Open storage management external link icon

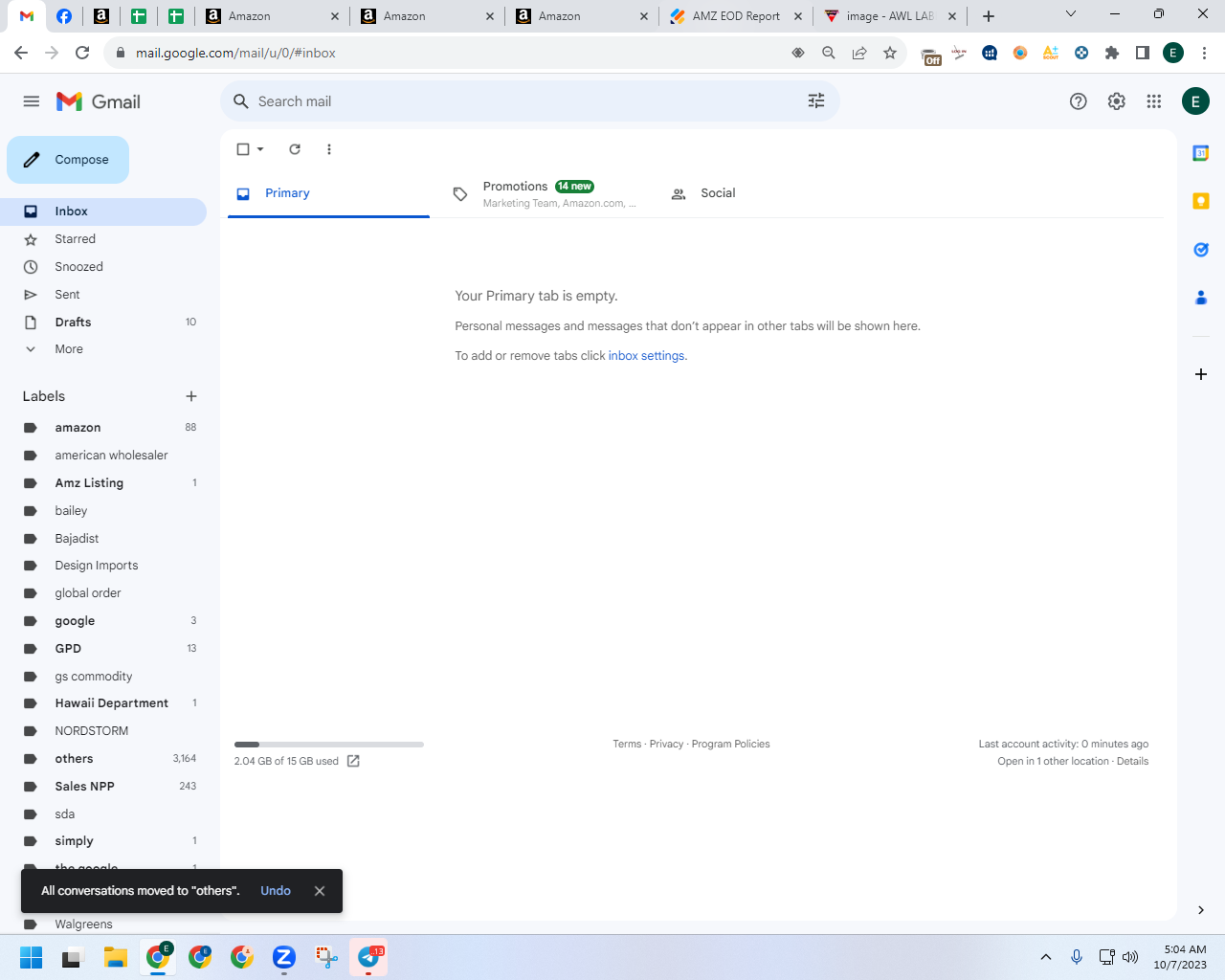click(353, 761)
